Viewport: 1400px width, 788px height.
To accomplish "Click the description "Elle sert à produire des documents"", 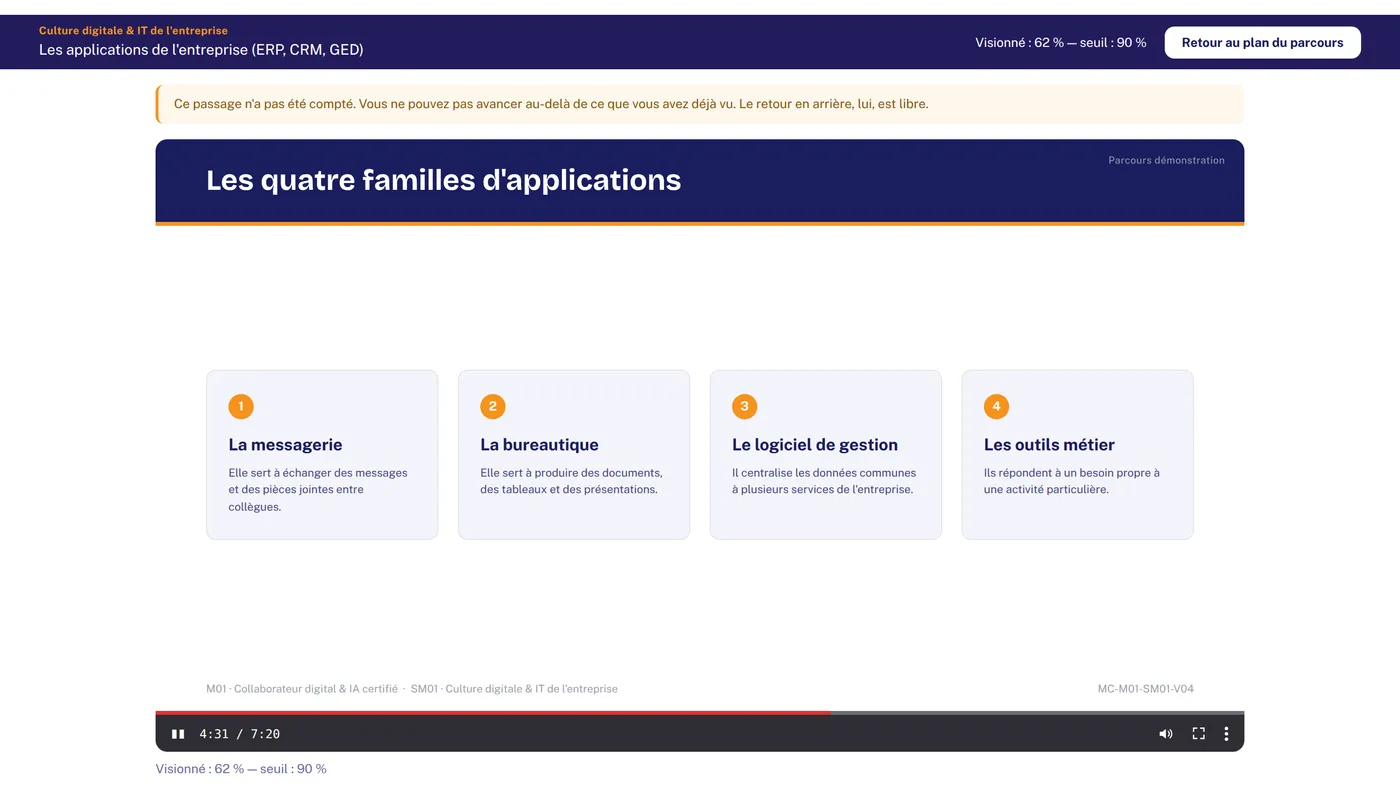I will [571, 481].
